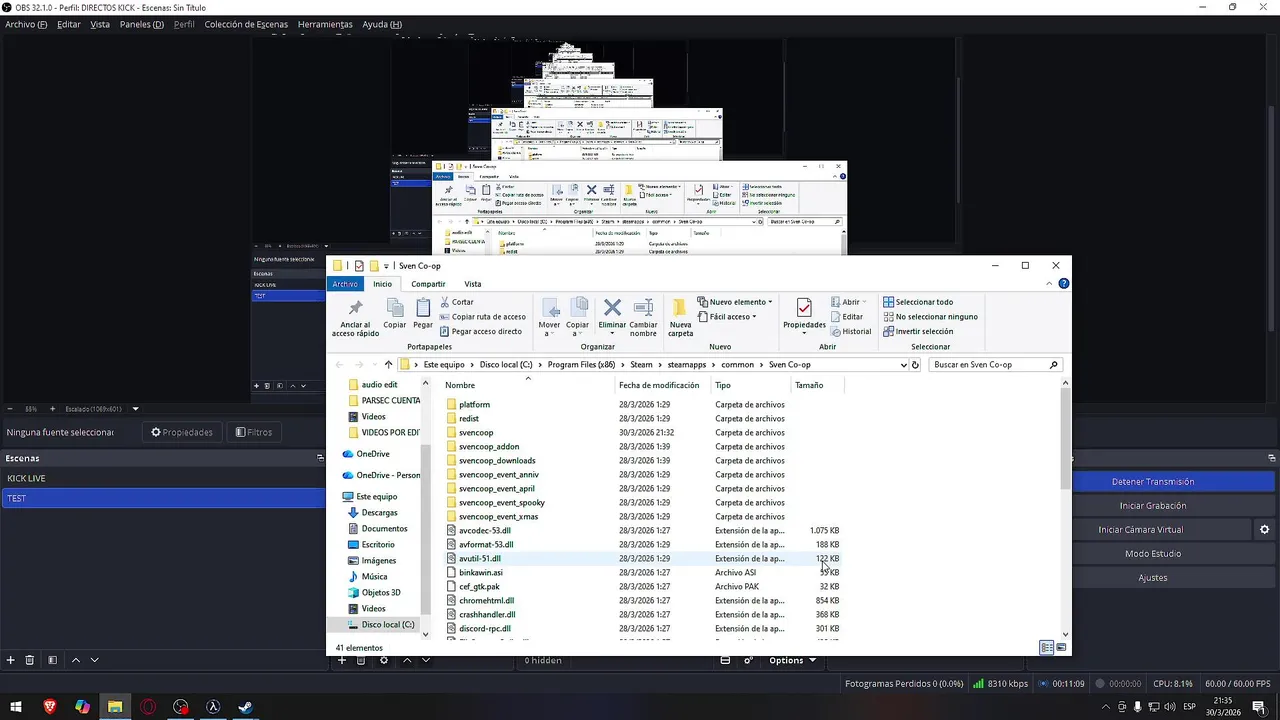Open OBS Colección de Escenas menu
The width and height of the screenshot is (1280, 720).
[246, 24]
